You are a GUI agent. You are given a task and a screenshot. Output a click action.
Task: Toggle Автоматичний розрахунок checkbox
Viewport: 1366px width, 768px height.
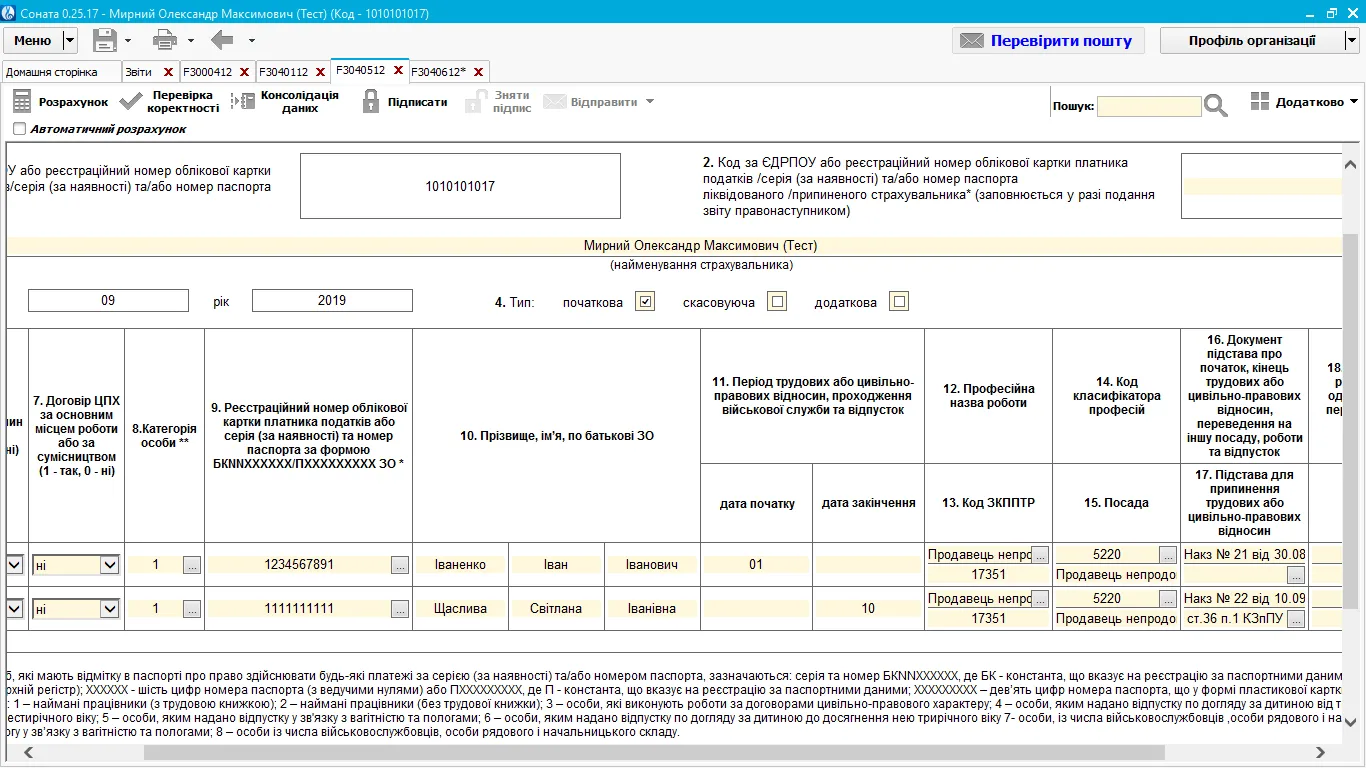tap(19, 129)
